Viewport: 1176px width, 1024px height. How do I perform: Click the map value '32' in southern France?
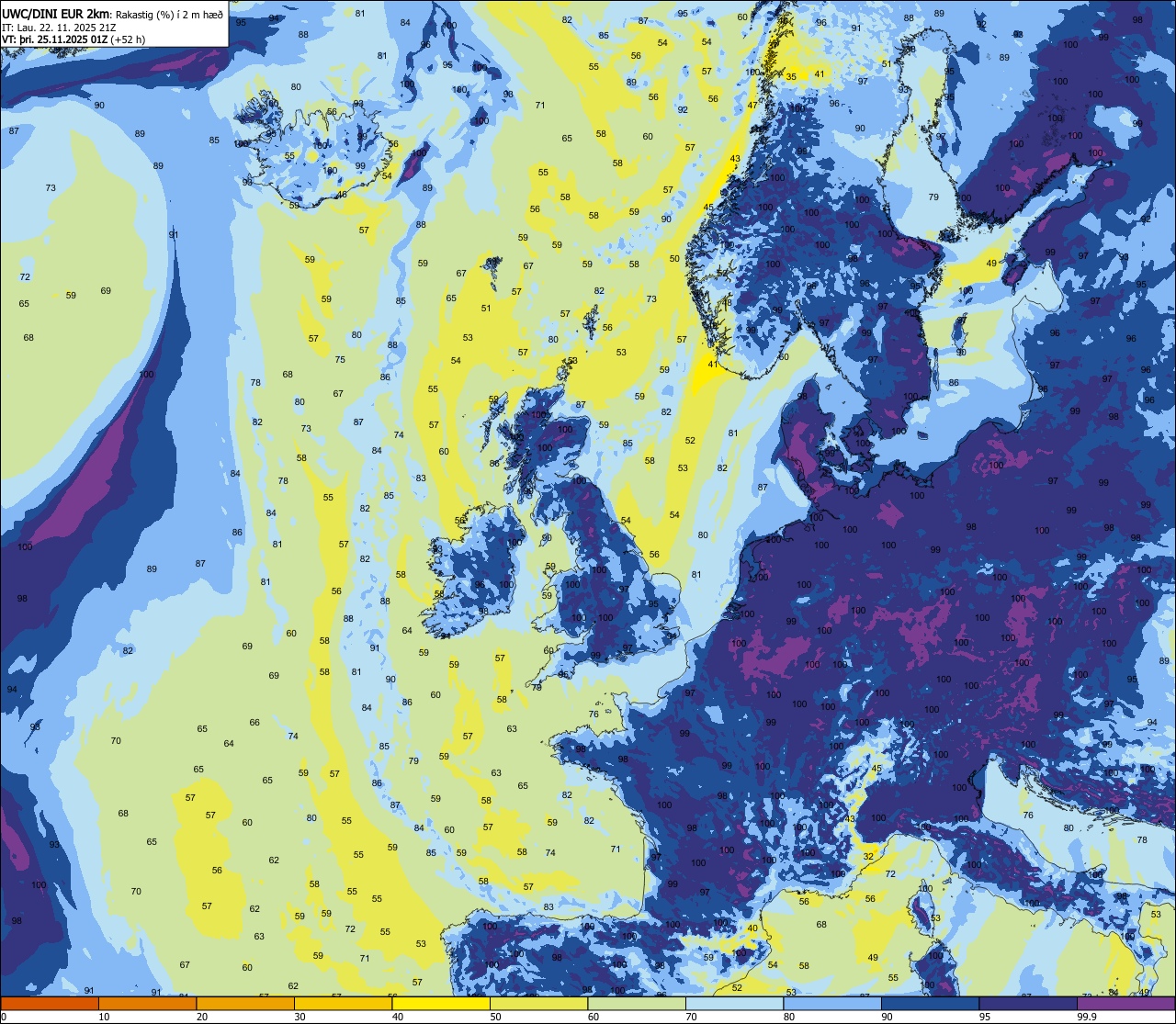point(868,856)
